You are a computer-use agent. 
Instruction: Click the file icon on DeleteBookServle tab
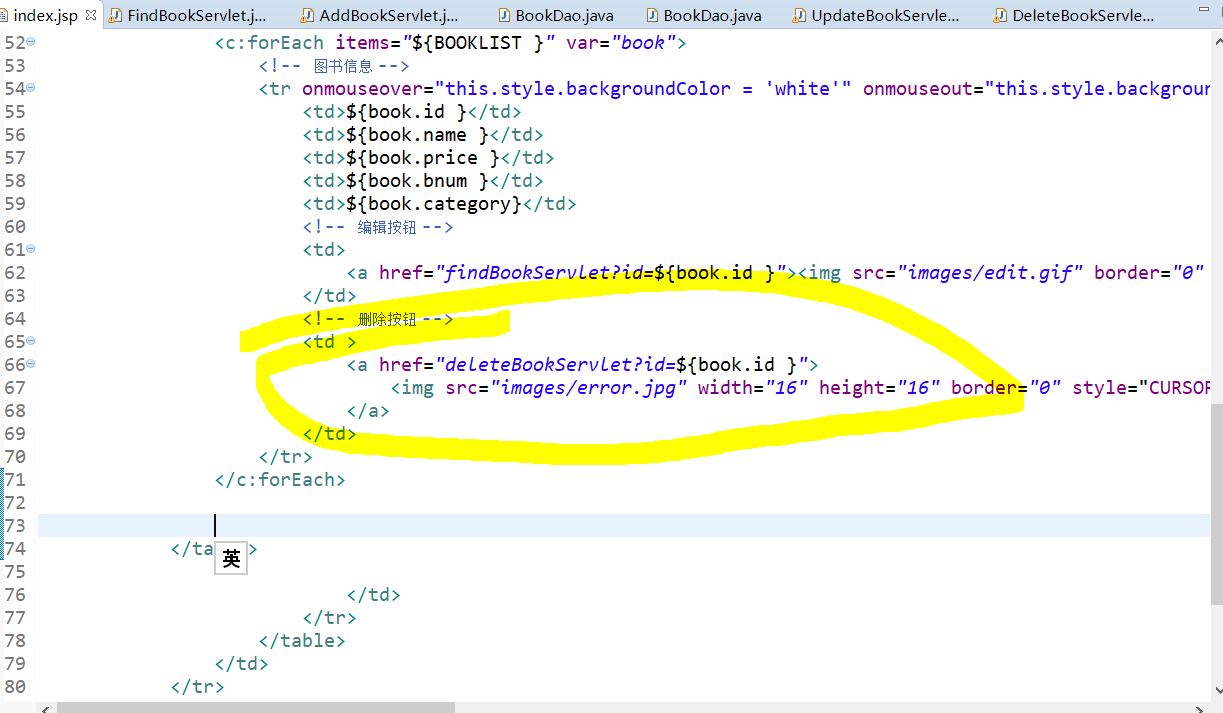[1000, 16]
